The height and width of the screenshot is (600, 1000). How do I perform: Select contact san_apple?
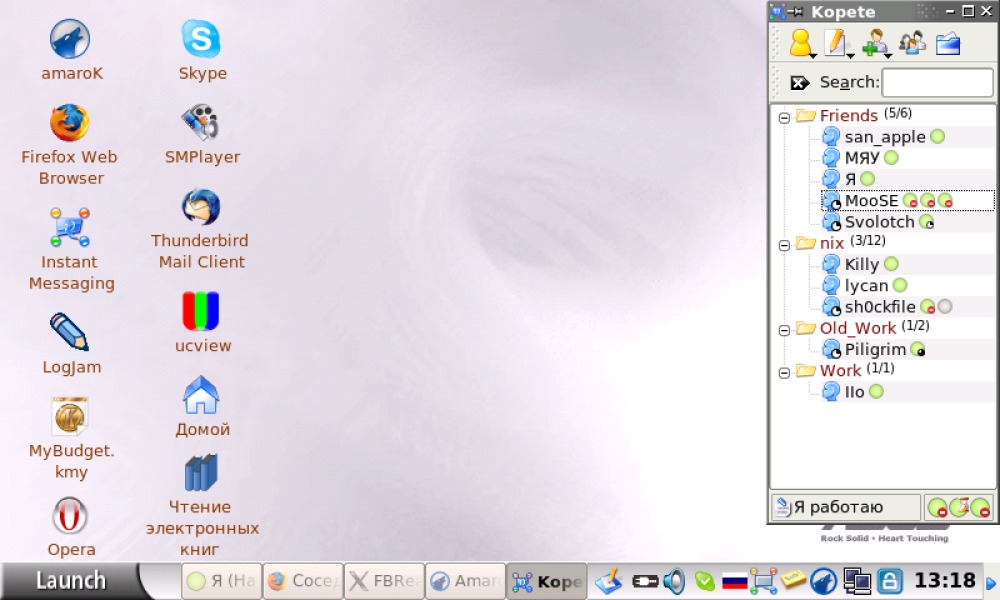[884, 136]
